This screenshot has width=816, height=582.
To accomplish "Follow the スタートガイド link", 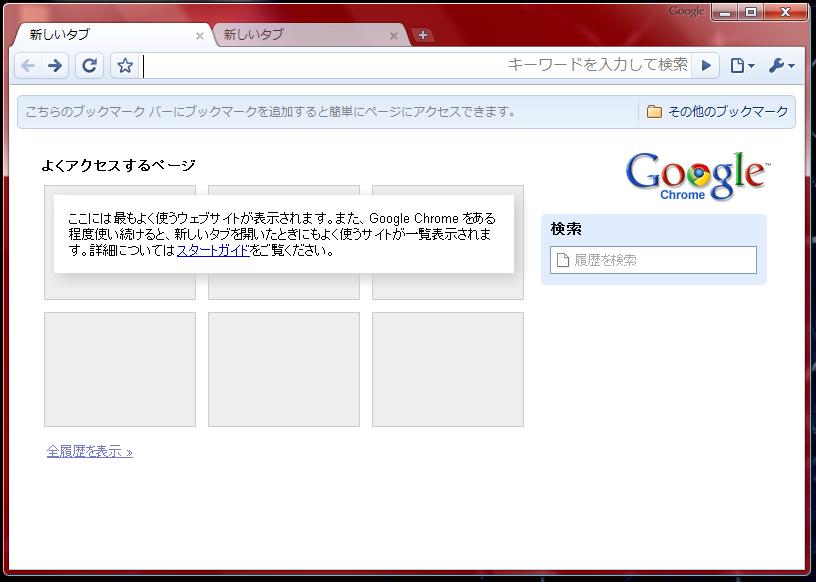I will pos(213,250).
